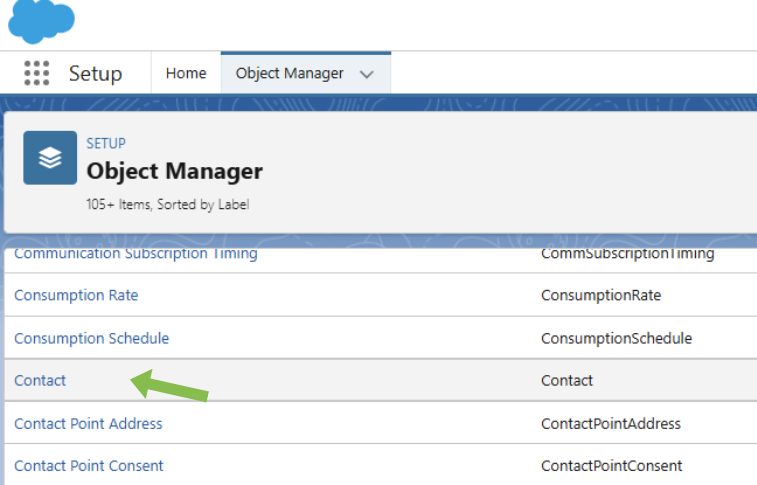Click the Contact API name cell
This screenshot has width=757, height=485.
tap(567, 380)
